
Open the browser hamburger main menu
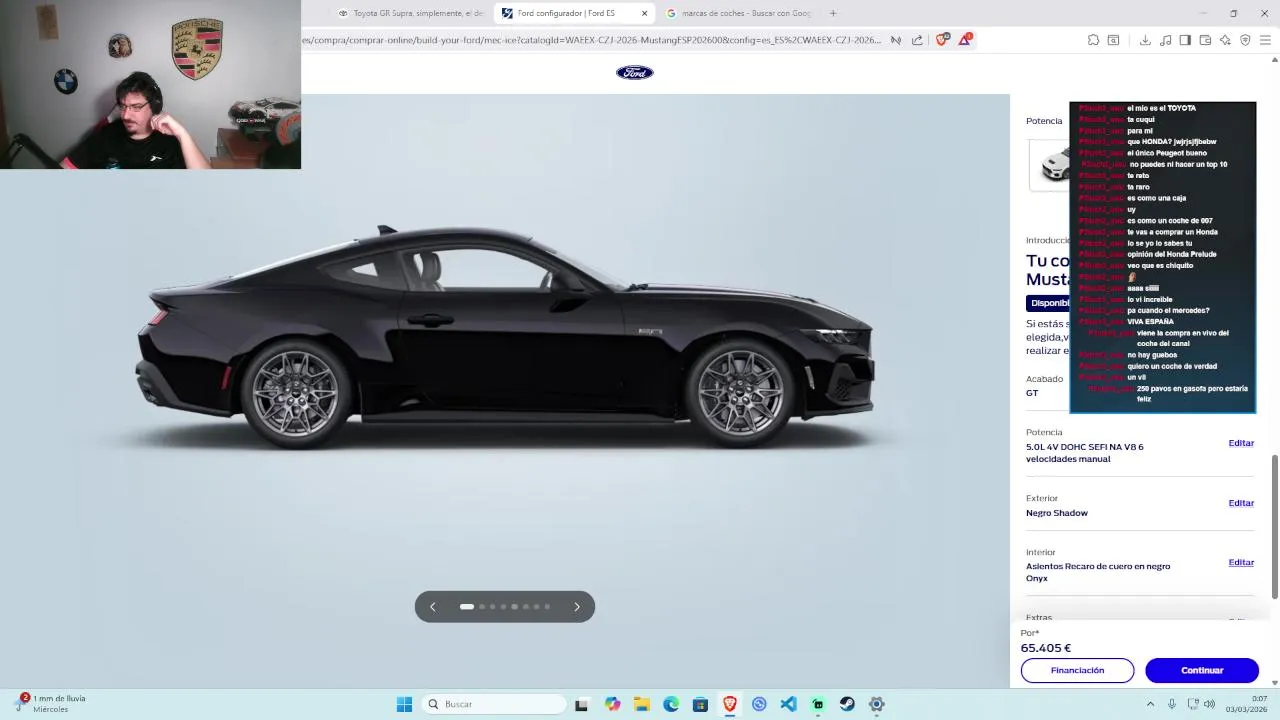(1265, 40)
